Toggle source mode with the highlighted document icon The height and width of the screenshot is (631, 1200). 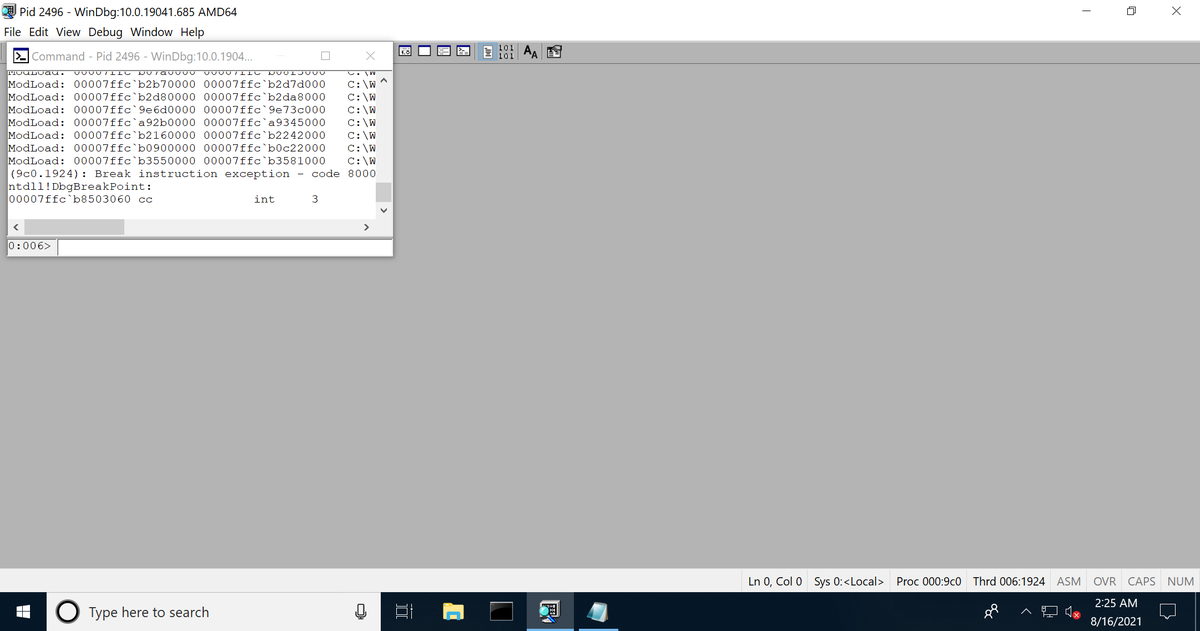(486, 51)
